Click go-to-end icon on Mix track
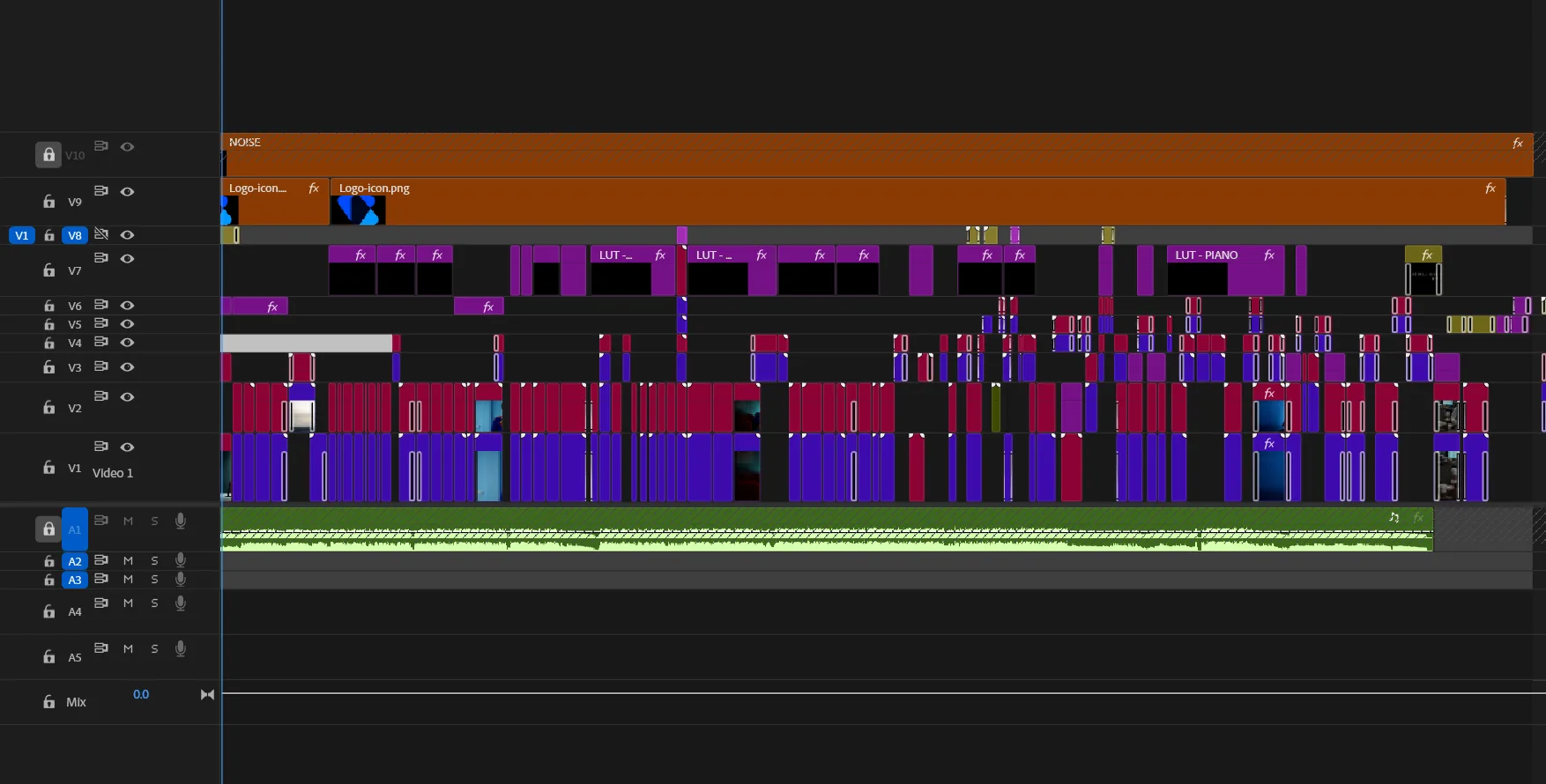 pyautogui.click(x=207, y=695)
